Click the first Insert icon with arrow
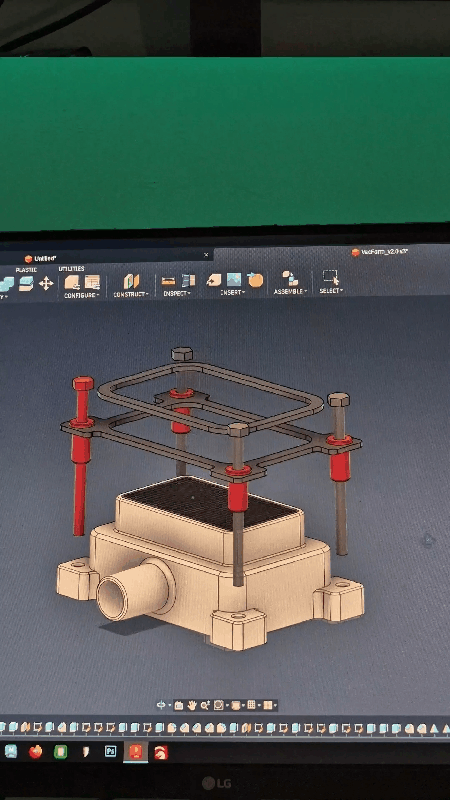This screenshot has height=800, width=450. click(214, 280)
